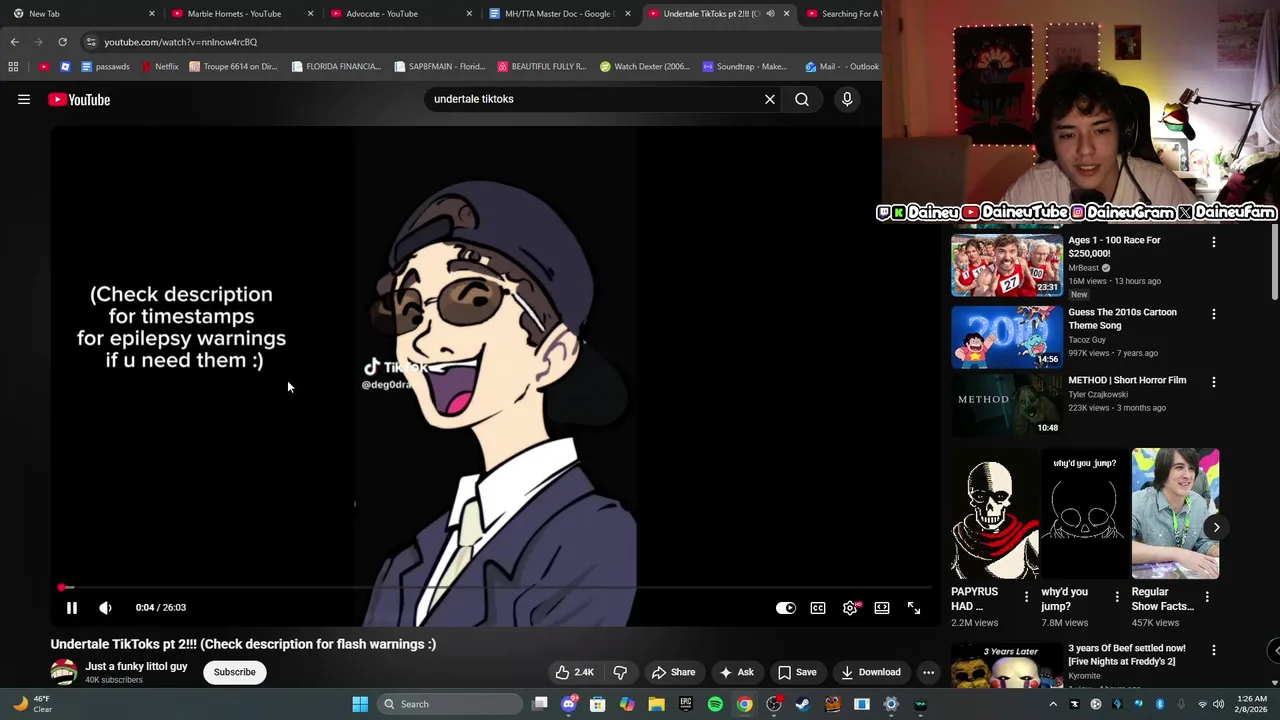Like the video with 2.4K likes
Viewport: 1280px width, 720px height.
[x=574, y=672]
